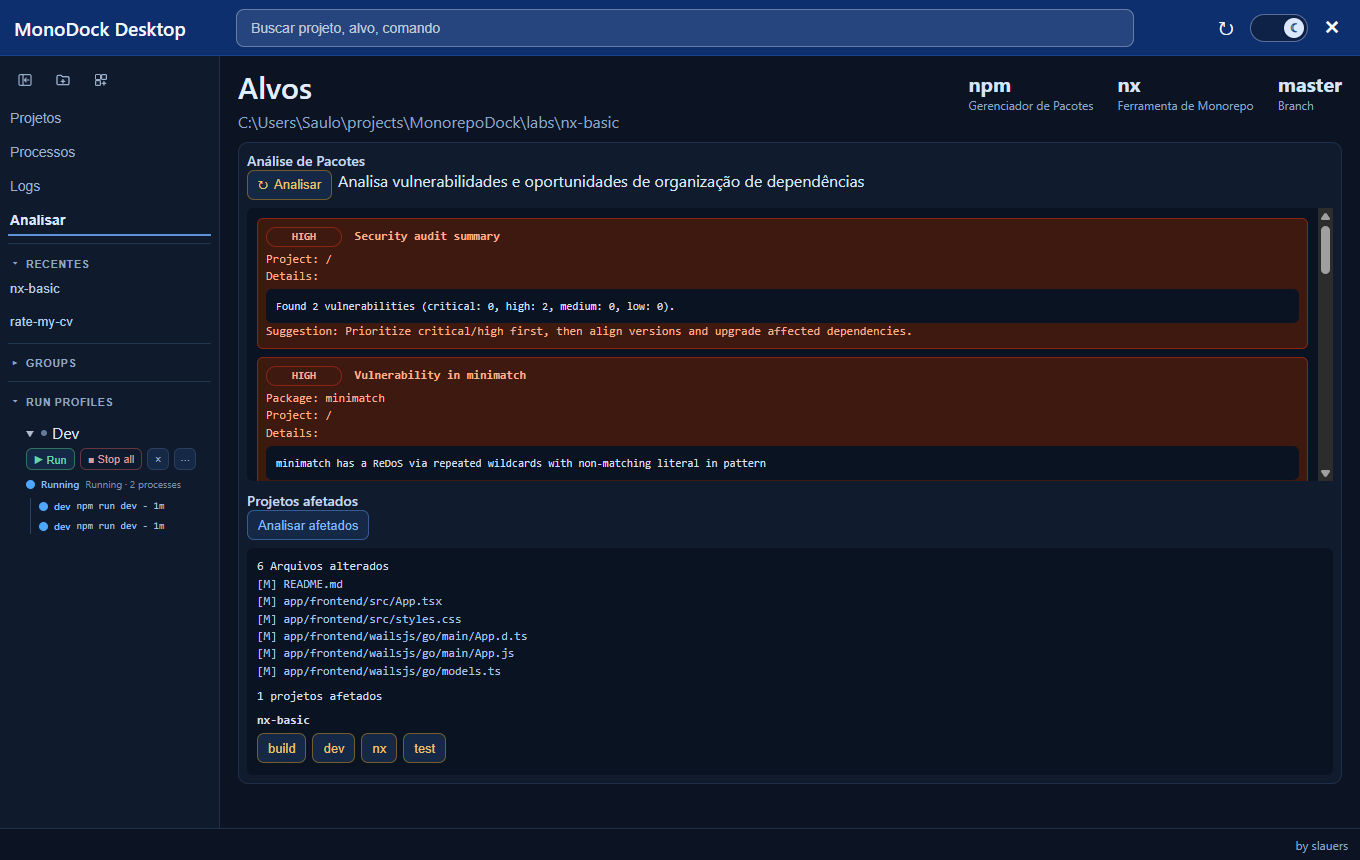Click the Package: minimatch line
This screenshot has height=860, width=1360.
point(325,398)
